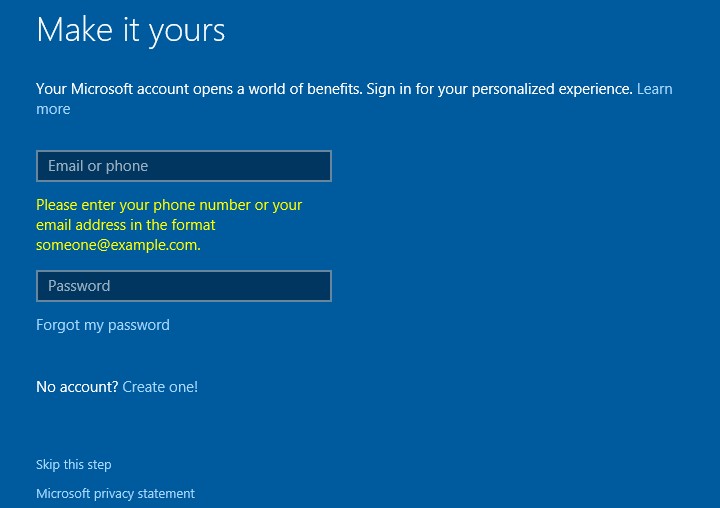Click the yellow email format error message

click(x=169, y=225)
